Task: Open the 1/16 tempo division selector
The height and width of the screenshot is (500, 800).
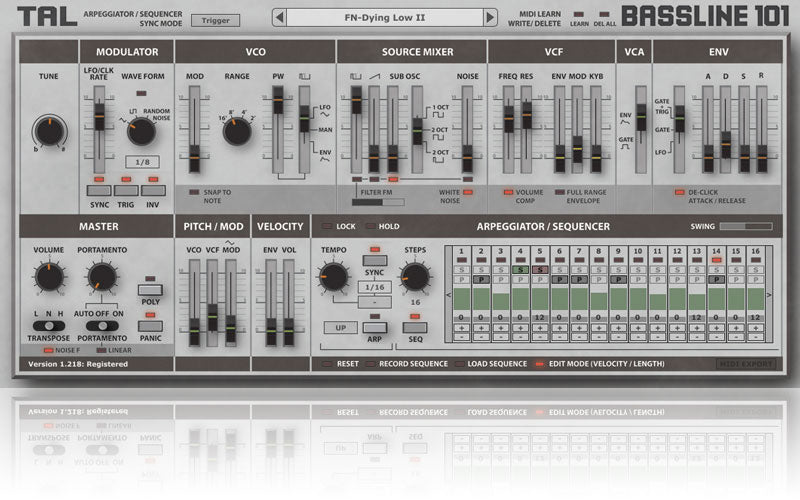Action: coord(375,287)
